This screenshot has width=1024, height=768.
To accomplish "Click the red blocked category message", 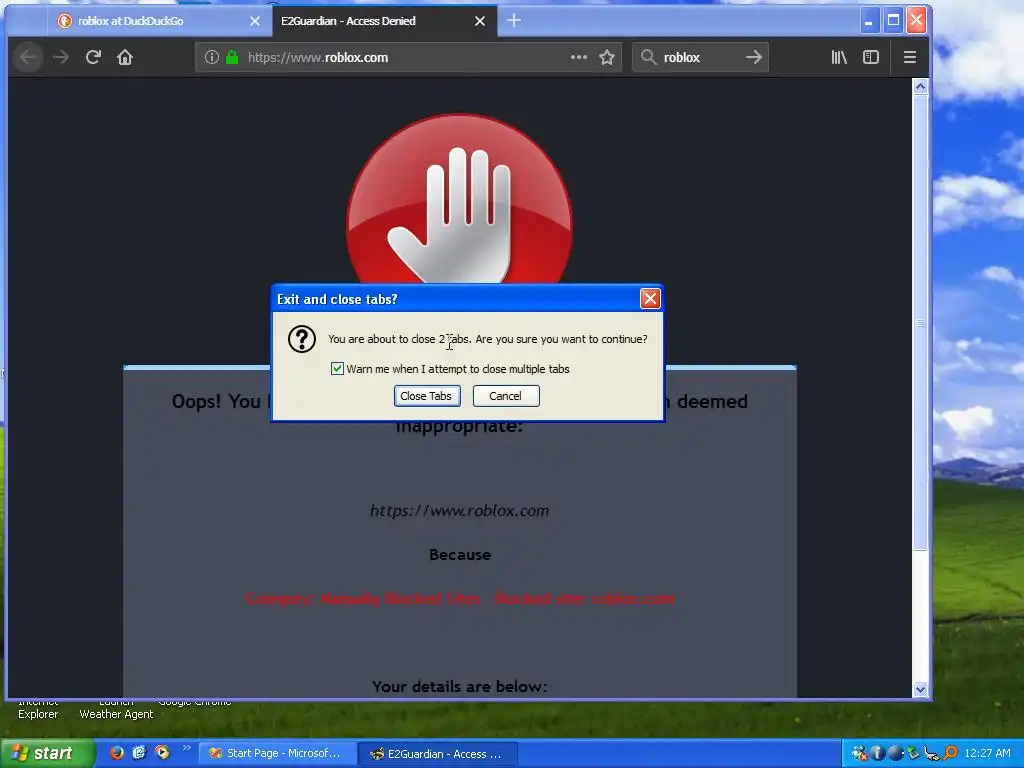I will 460,598.
